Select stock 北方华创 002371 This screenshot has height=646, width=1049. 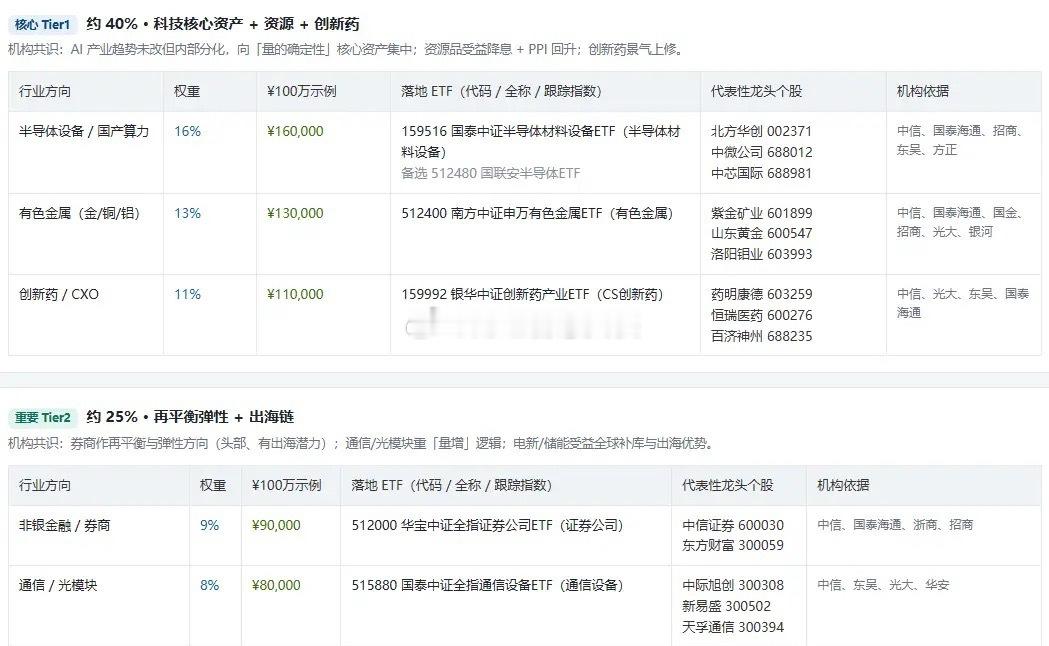[x=761, y=131]
